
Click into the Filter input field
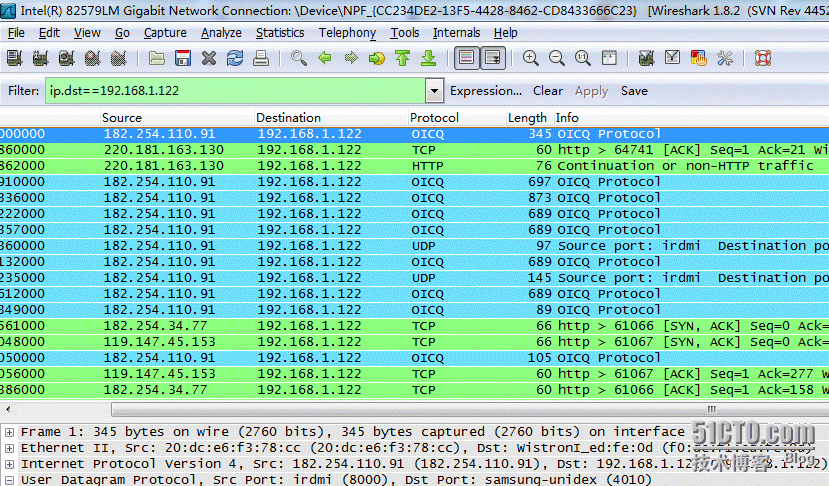tap(236, 91)
